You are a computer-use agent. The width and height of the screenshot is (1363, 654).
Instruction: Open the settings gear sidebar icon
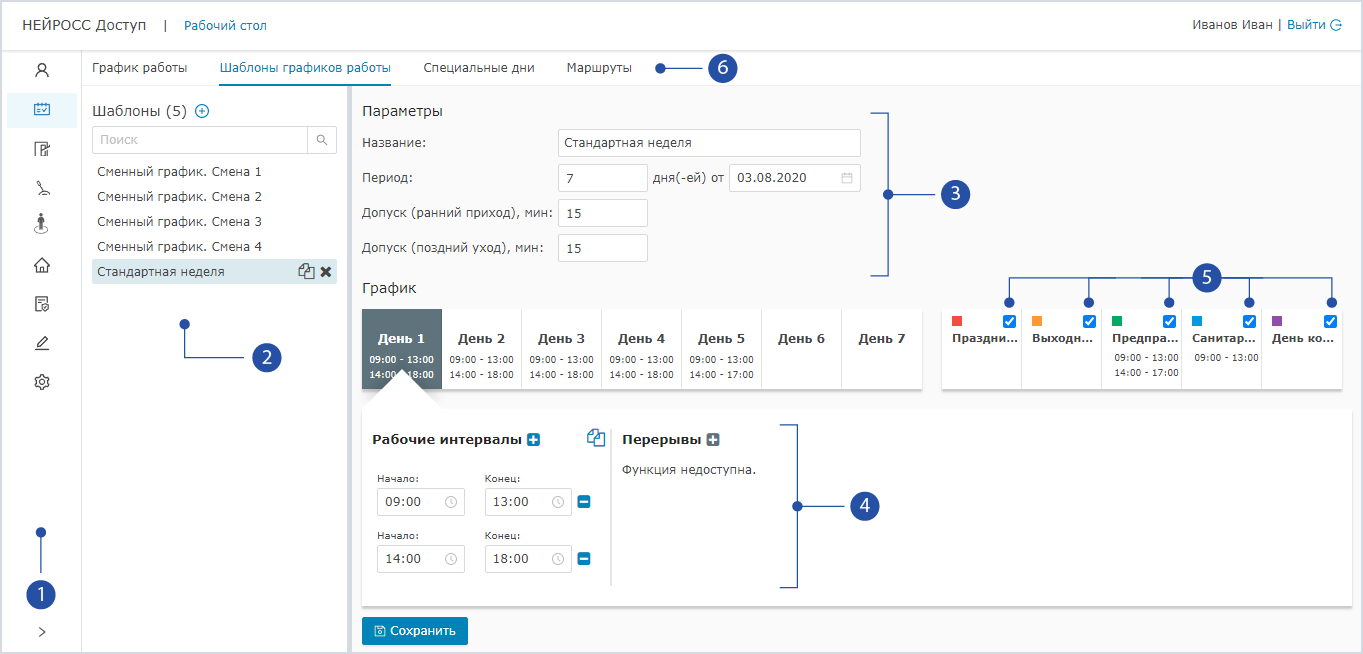[42, 382]
